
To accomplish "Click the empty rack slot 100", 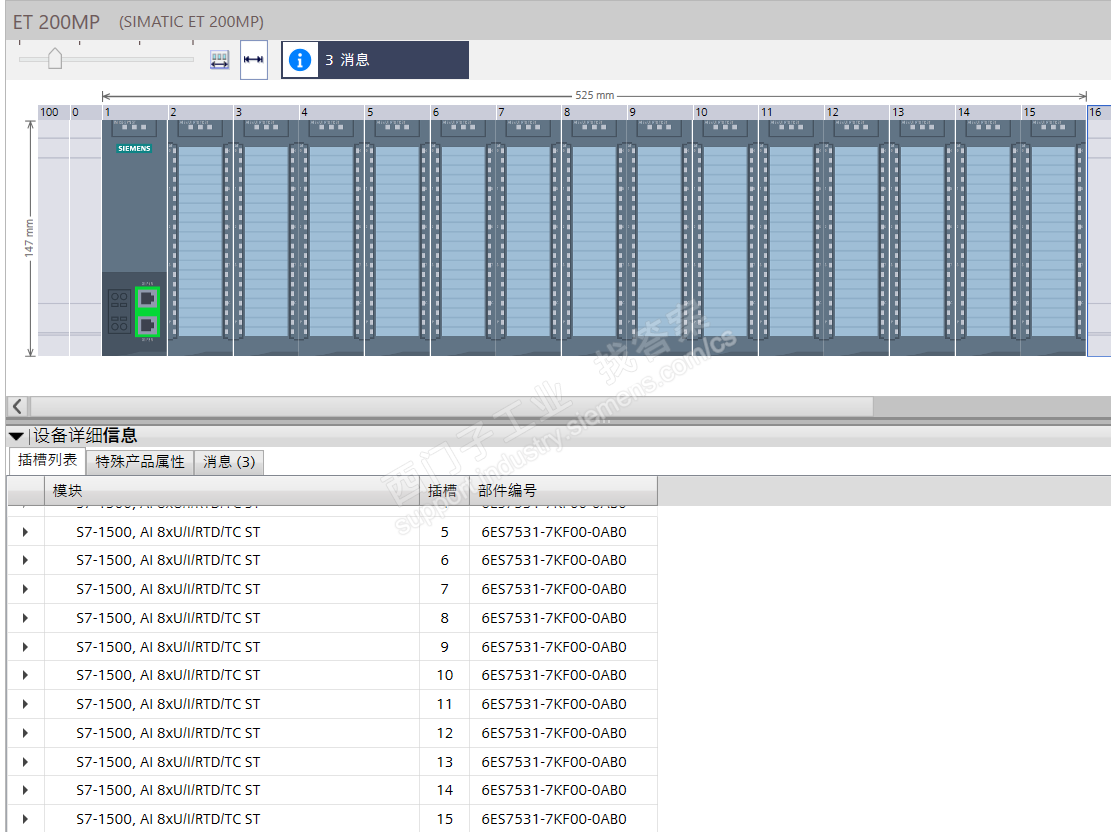I will pos(54,237).
